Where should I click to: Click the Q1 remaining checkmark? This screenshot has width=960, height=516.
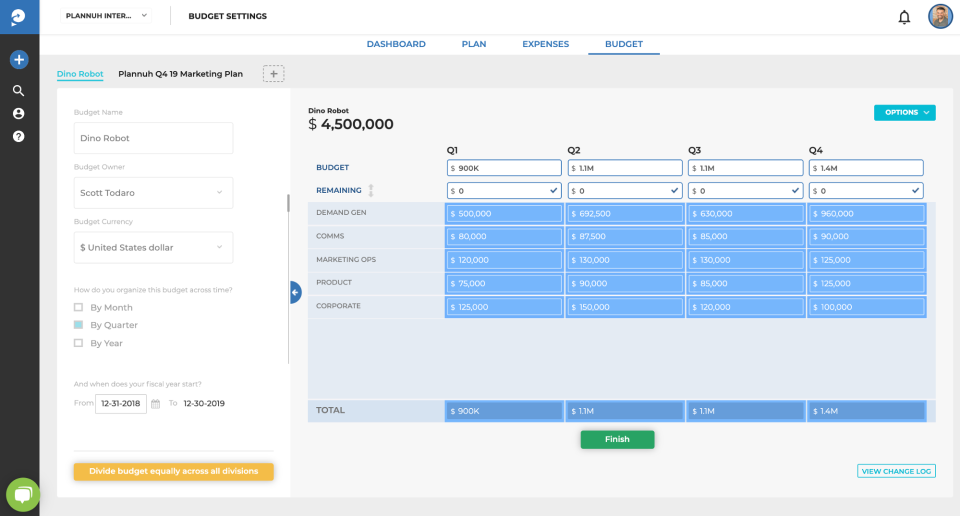553,190
